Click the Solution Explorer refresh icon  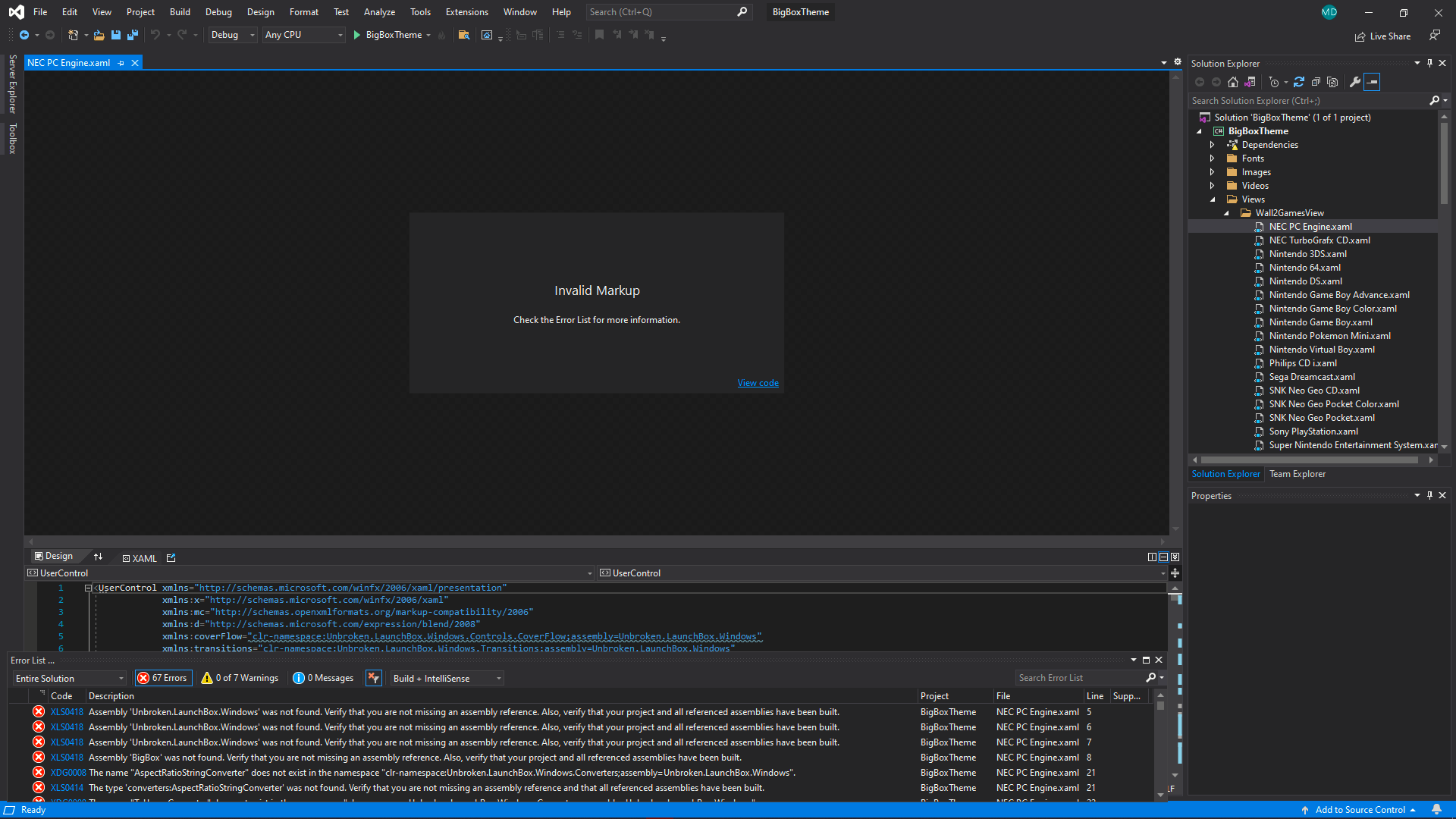[x=1299, y=82]
